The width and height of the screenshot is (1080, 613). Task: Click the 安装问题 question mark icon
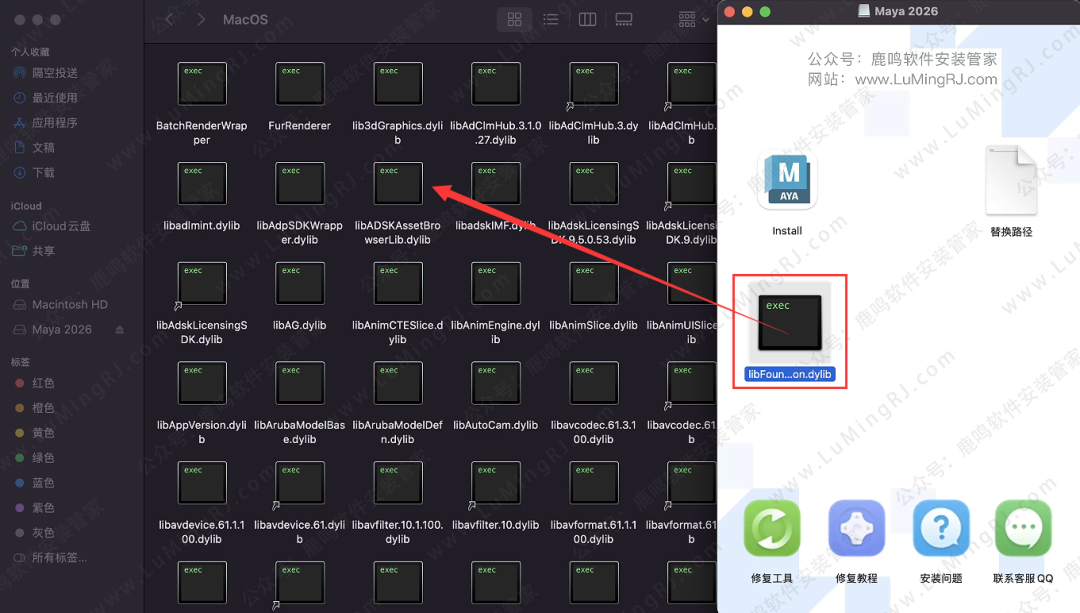point(941,528)
